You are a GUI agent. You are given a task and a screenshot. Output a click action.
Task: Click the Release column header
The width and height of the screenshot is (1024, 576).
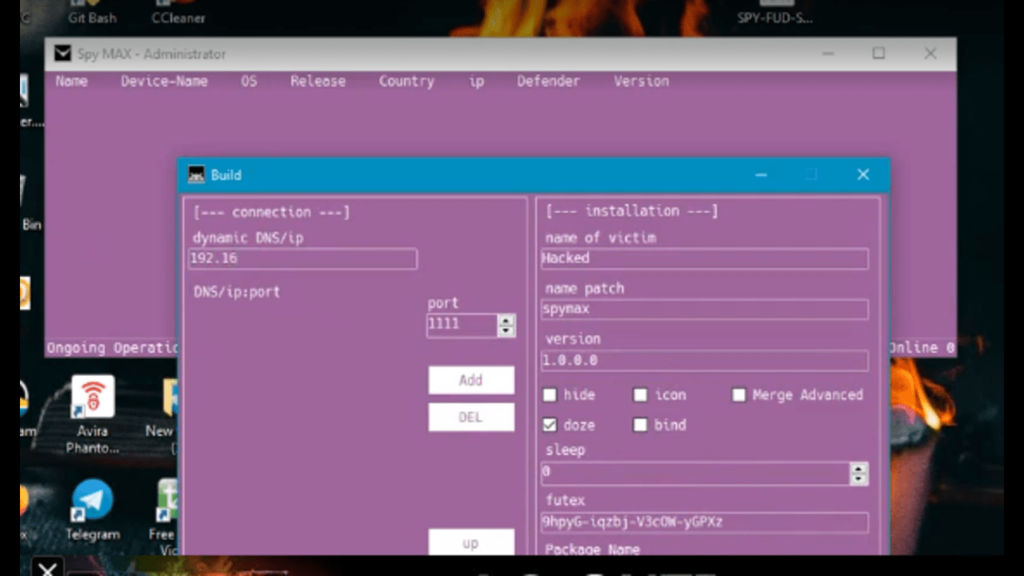pyautogui.click(x=318, y=81)
